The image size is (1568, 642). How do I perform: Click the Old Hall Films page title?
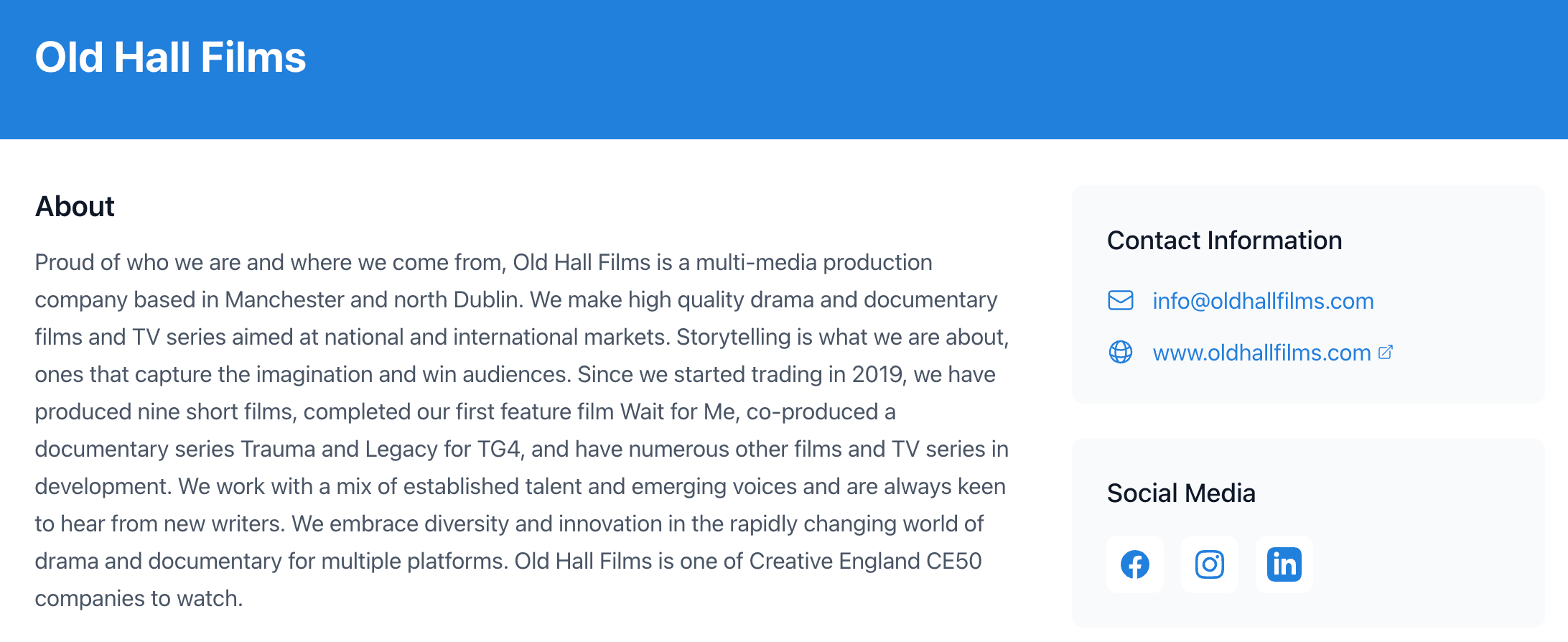click(170, 57)
